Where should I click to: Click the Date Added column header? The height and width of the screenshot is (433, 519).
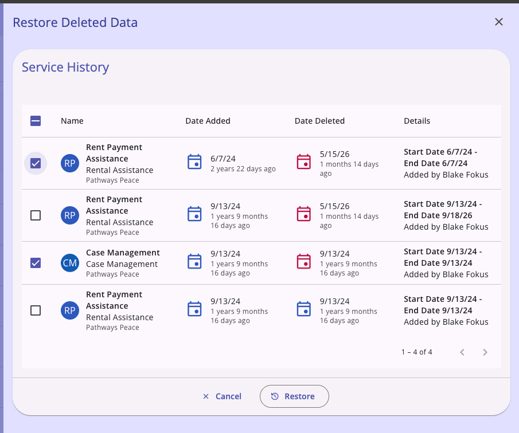pos(208,121)
